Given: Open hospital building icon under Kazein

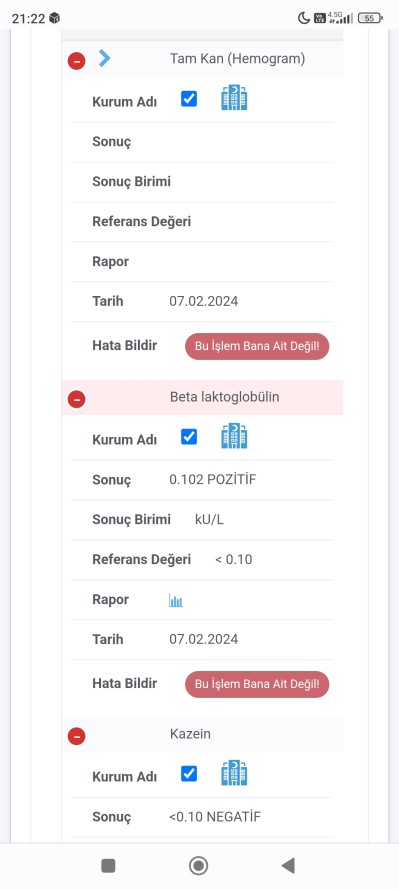Looking at the screenshot, I should click(x=234, y=772).
